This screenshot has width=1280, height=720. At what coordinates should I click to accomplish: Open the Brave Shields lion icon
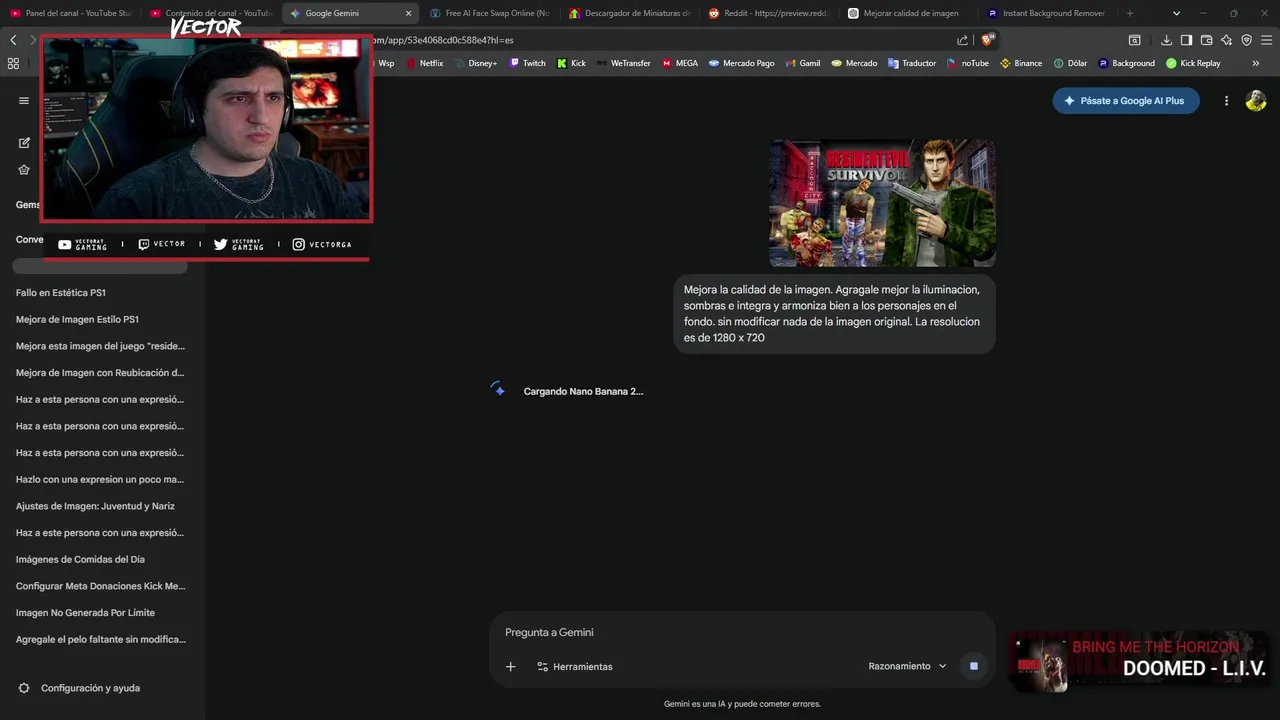[x=987, y=40]
